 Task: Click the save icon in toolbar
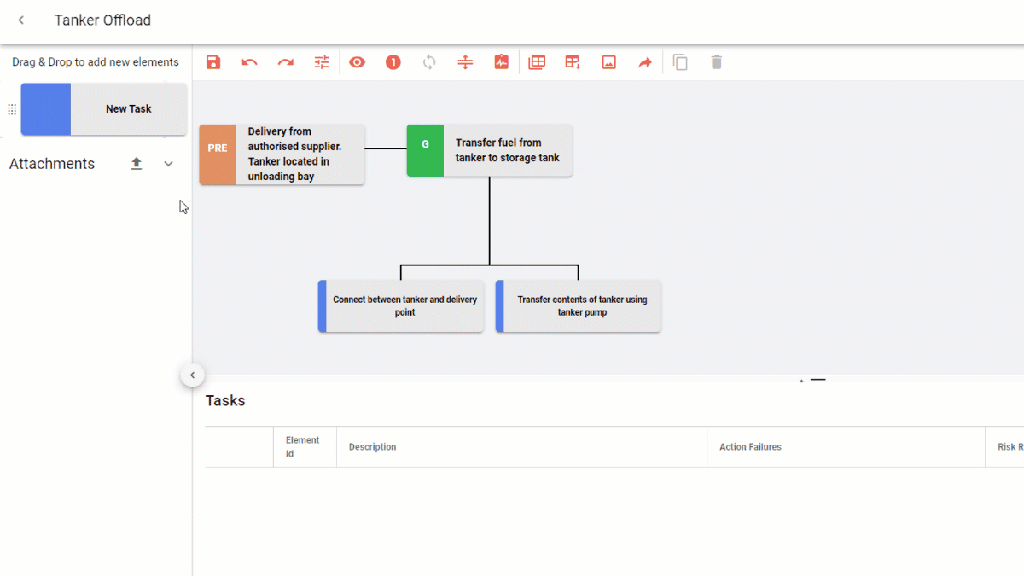click(213, 62)
